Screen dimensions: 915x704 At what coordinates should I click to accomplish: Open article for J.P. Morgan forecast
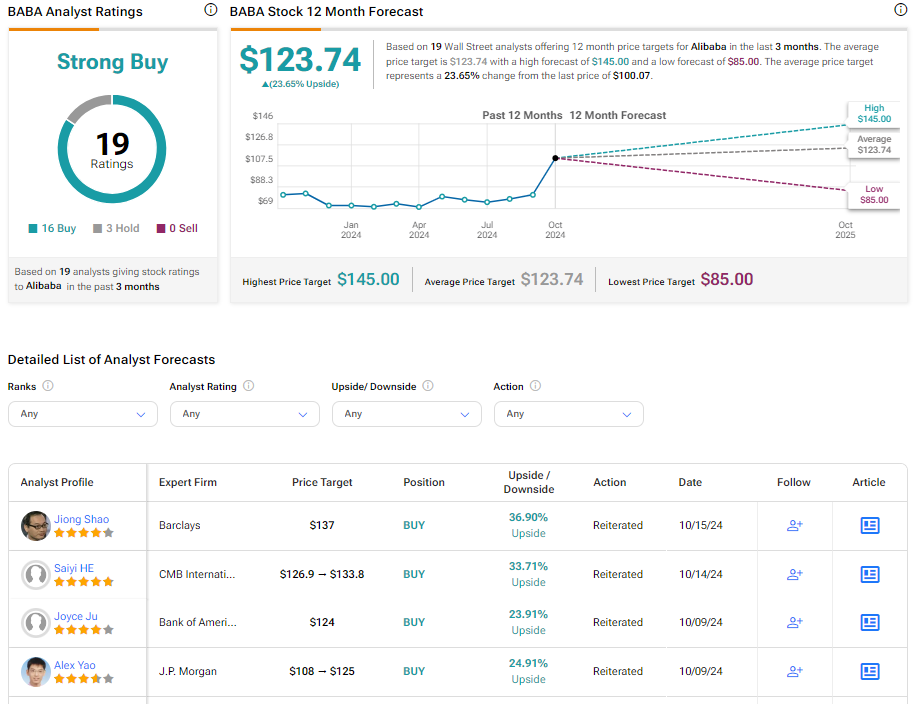click(870, 671)
